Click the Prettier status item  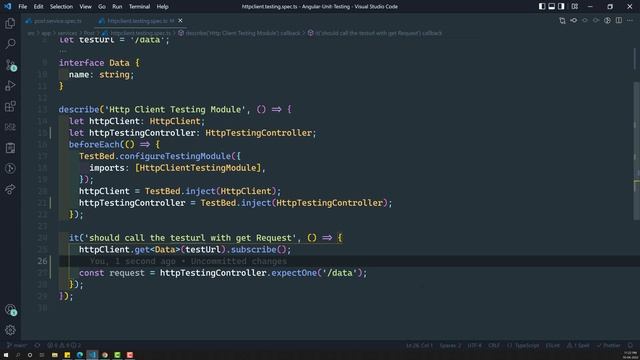coord(609,345)
